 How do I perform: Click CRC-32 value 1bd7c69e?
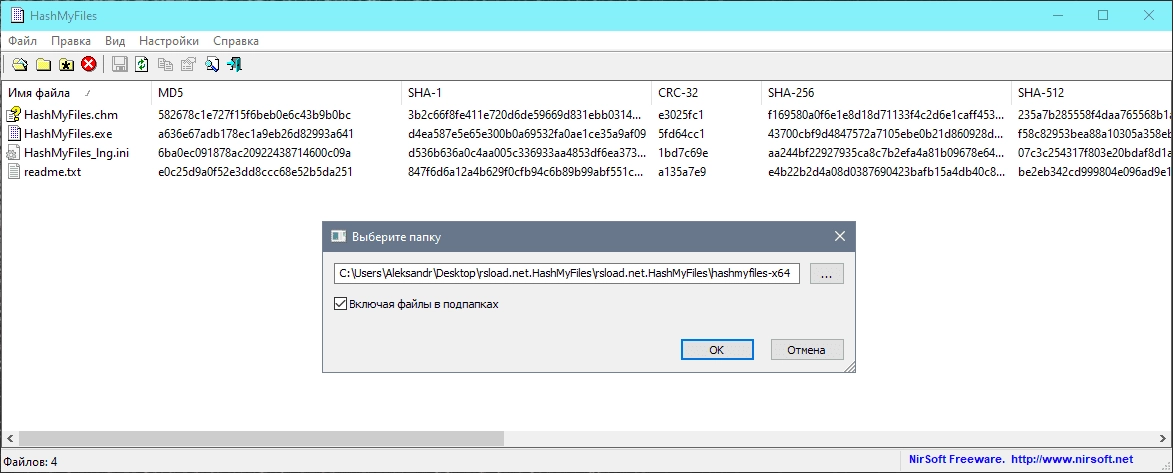point(683,153)
